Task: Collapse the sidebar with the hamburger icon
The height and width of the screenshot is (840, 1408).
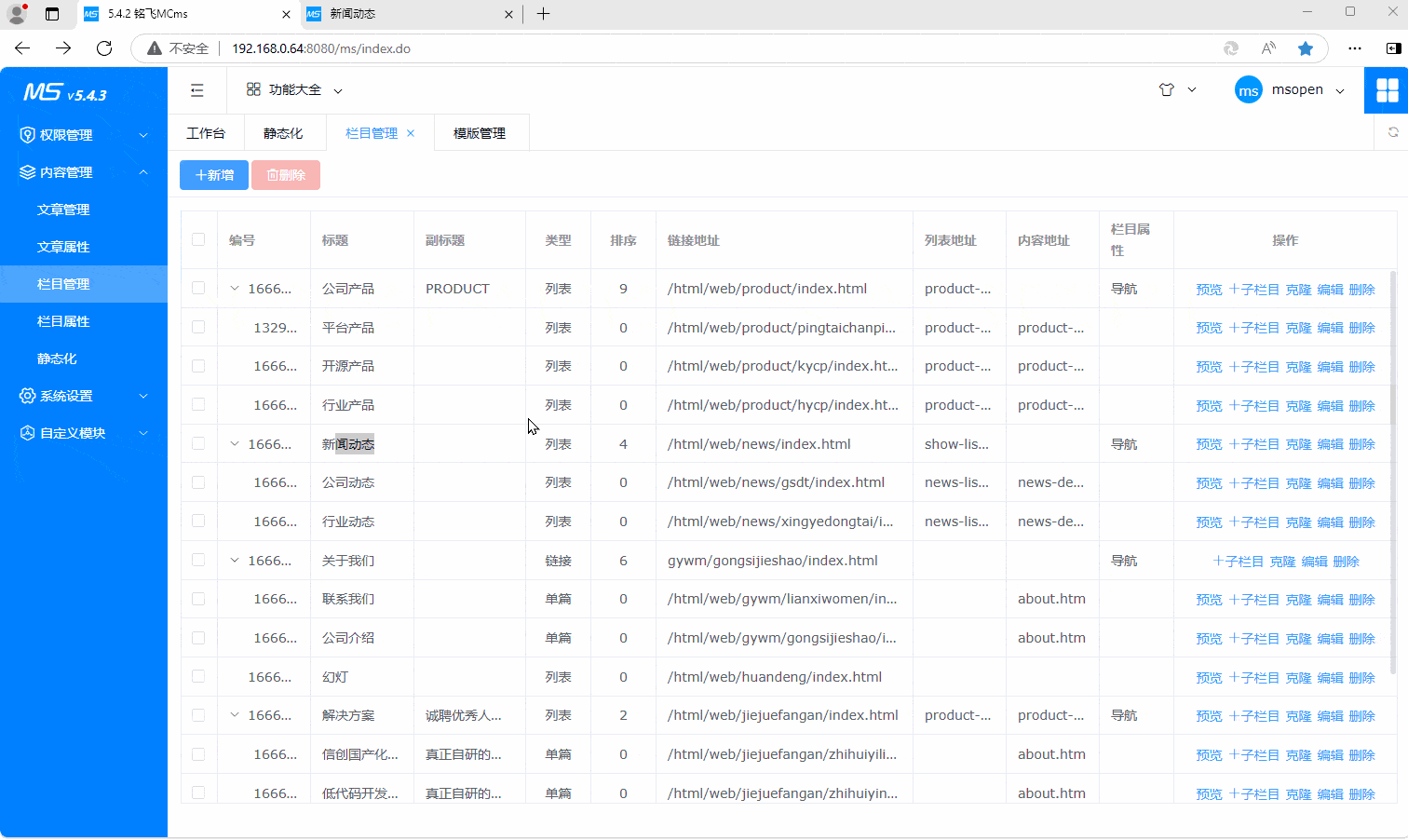Action: point(196,90)
